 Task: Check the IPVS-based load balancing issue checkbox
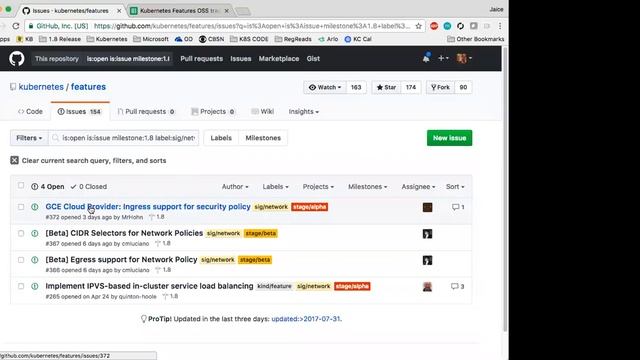(x=21, y=286)
